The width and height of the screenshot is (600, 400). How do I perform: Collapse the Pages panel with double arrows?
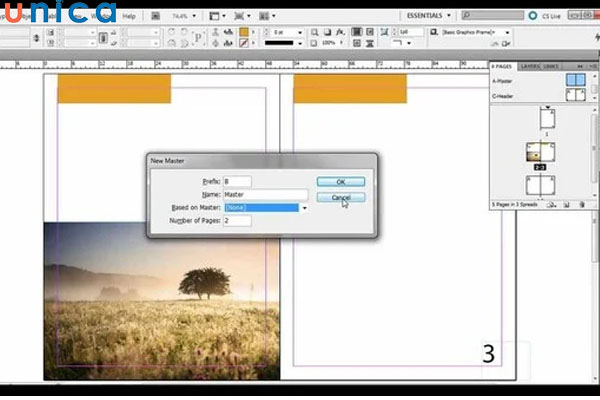(x=580, y=67)
